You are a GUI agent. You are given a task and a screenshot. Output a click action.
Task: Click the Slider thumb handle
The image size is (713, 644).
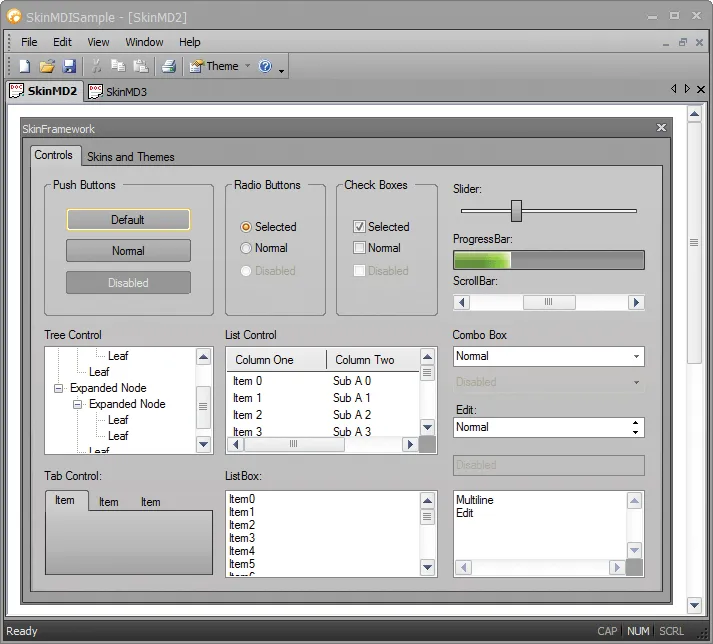516,211
